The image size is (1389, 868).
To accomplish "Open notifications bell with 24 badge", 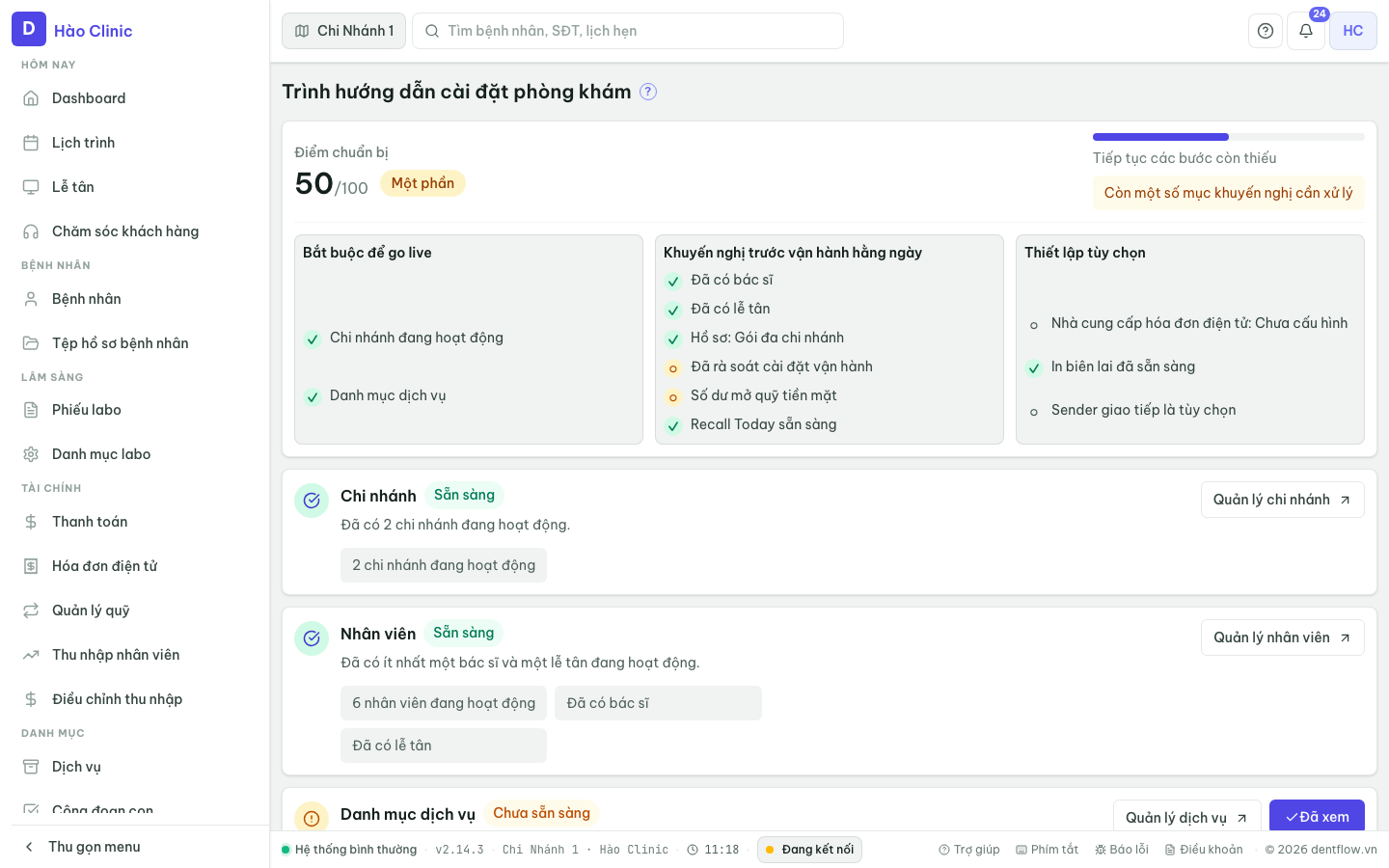I will point(1306,31).
